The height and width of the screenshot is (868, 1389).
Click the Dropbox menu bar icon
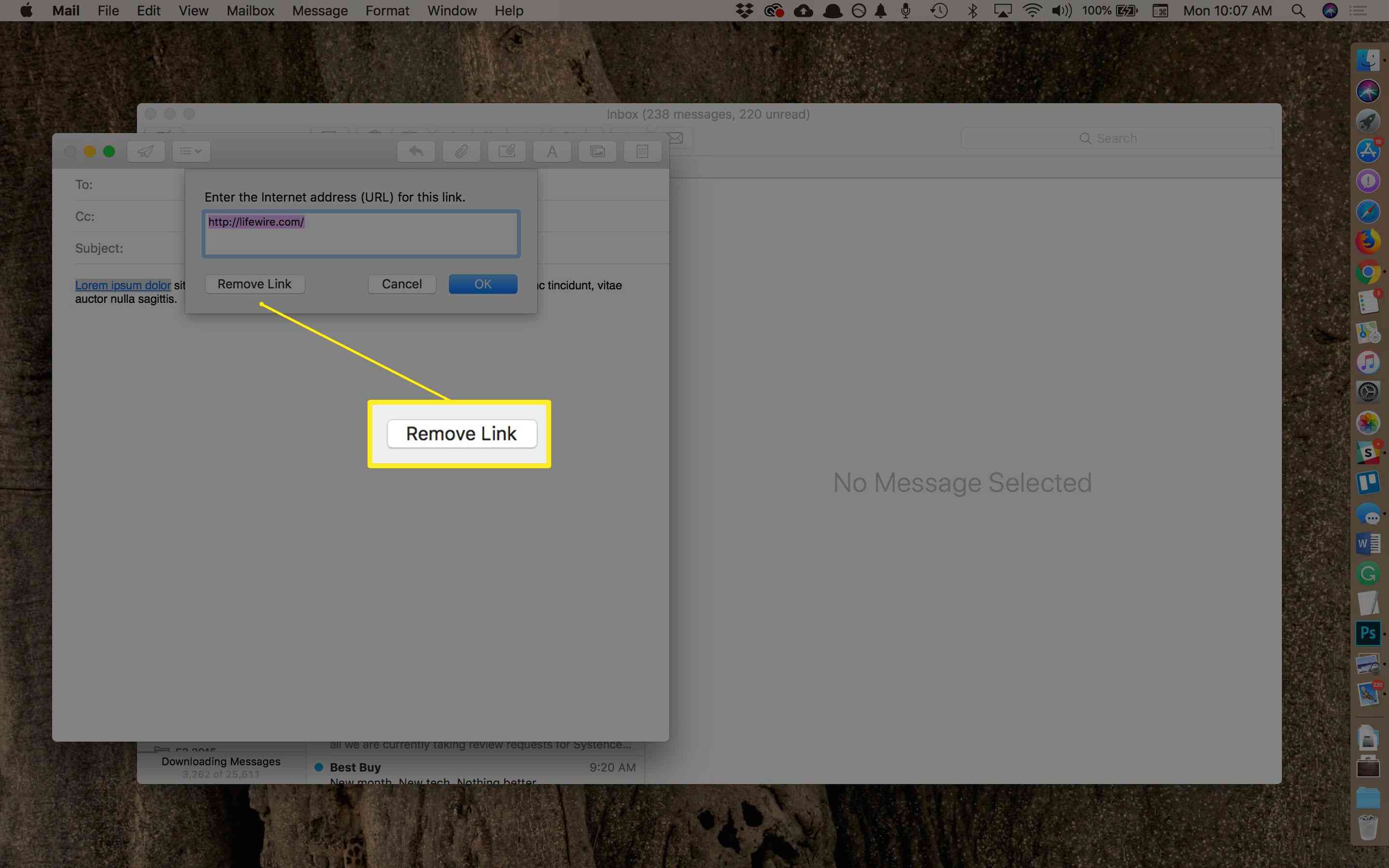[x=745, y=10]
